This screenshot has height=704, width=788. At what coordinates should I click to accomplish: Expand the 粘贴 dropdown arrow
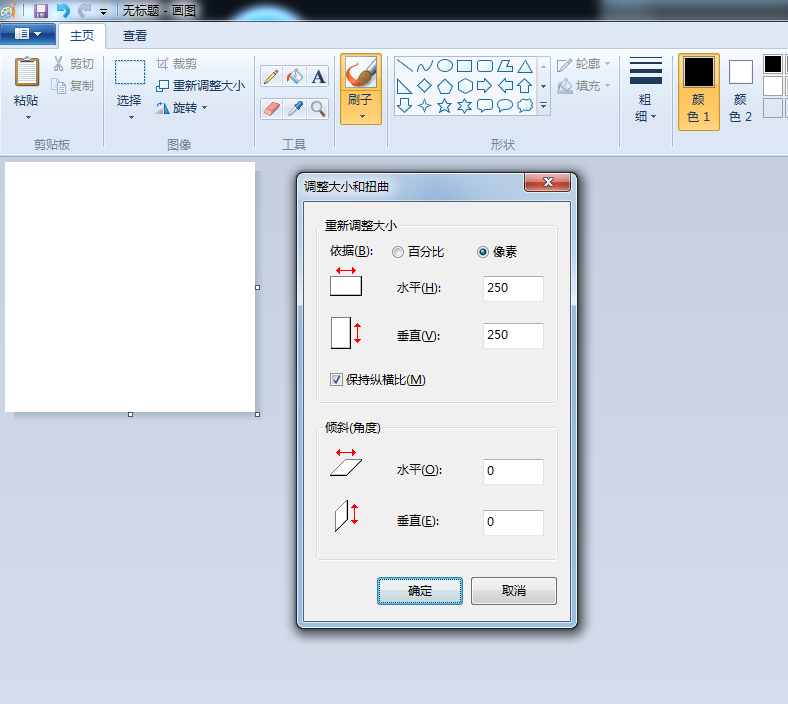tap(28, 117)
